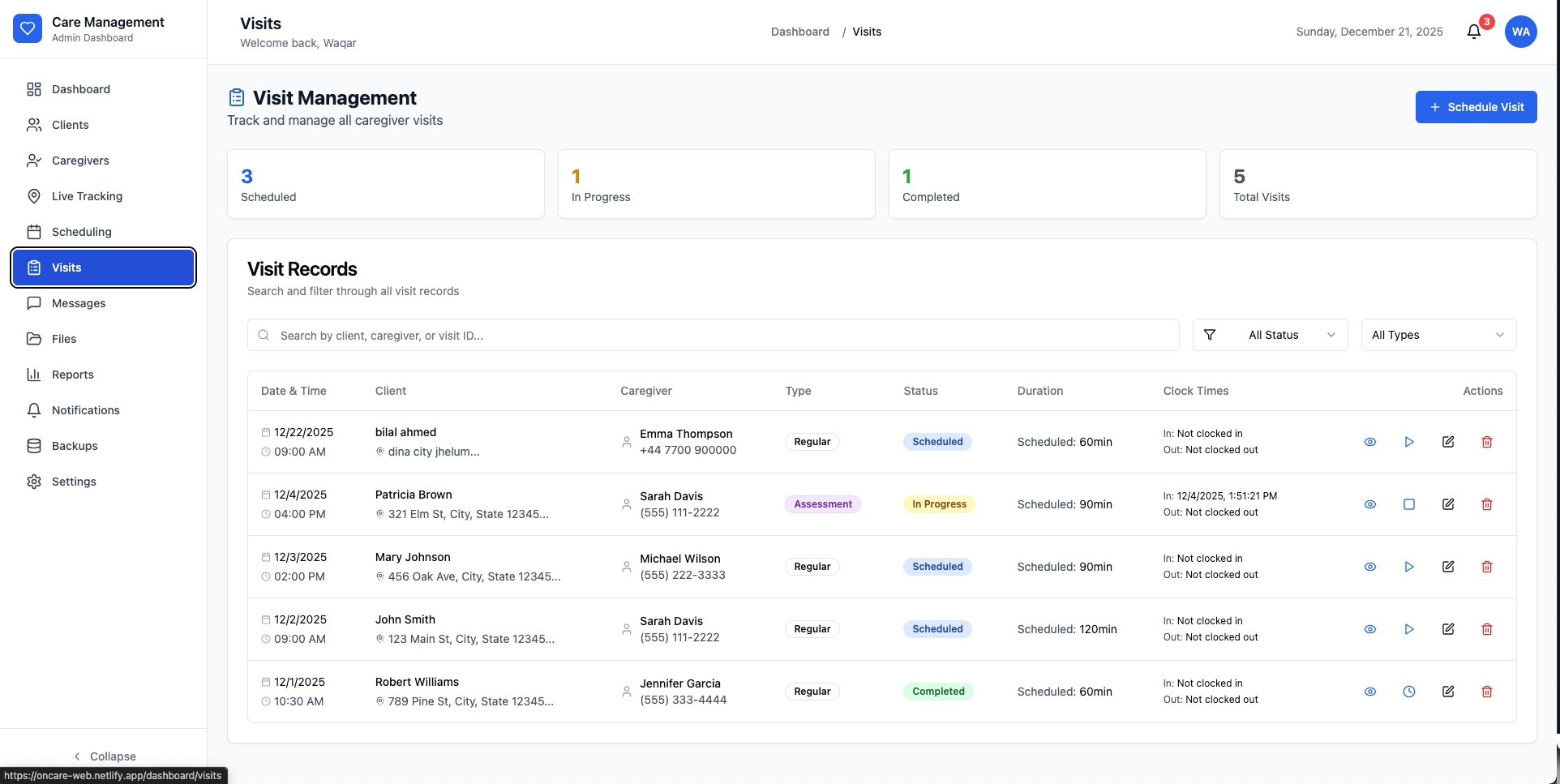This screenshot has width=1560, height=784.
Task: Click the Schedule Visit button
Action: 1476,107
